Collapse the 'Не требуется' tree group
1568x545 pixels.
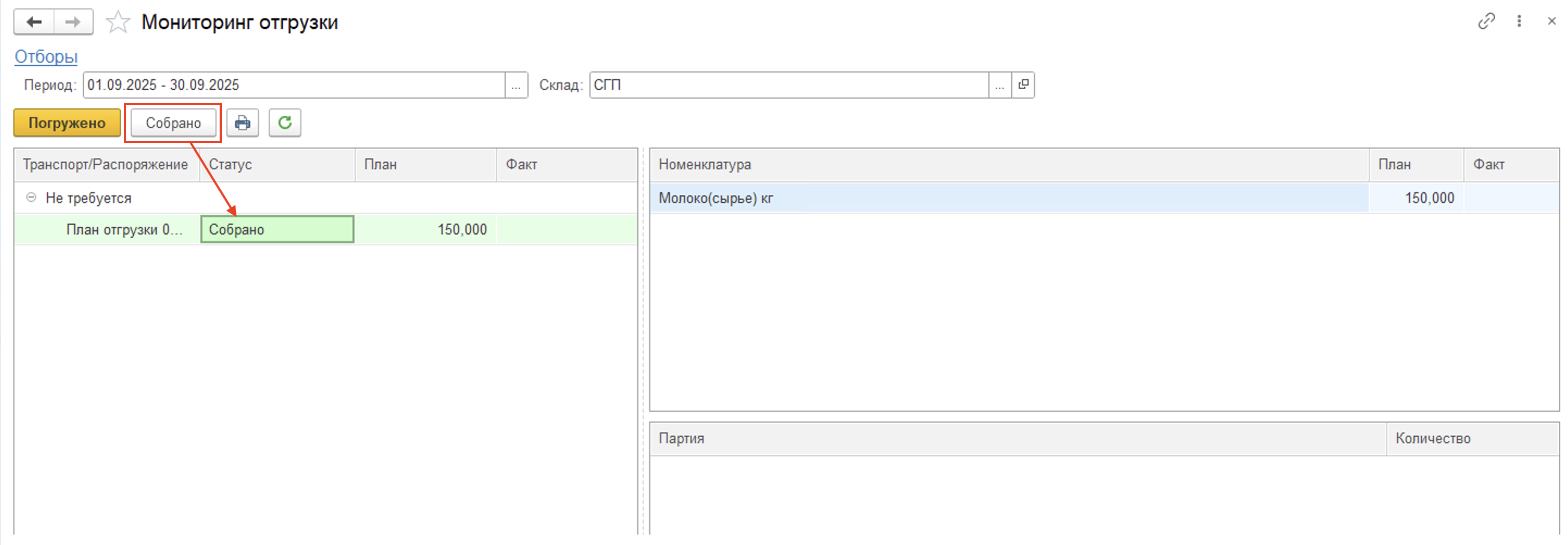click(31, 198)
